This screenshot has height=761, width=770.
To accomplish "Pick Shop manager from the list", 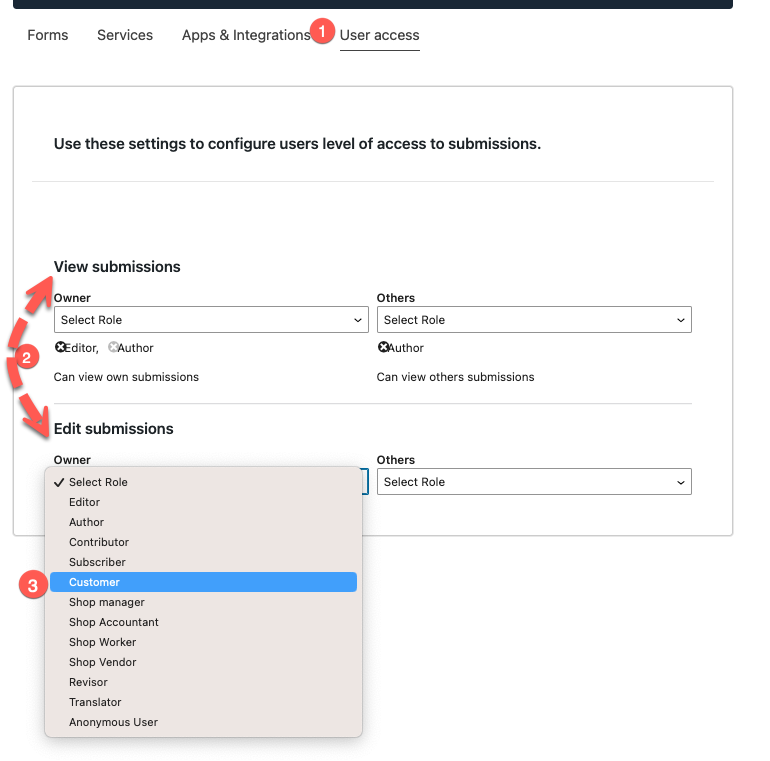I will coord(107,602).
